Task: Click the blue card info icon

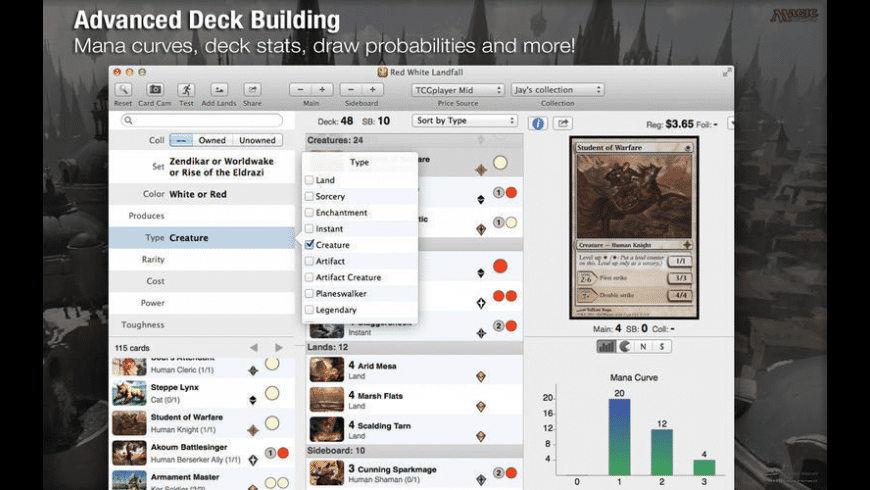Action: coord(538,124)
